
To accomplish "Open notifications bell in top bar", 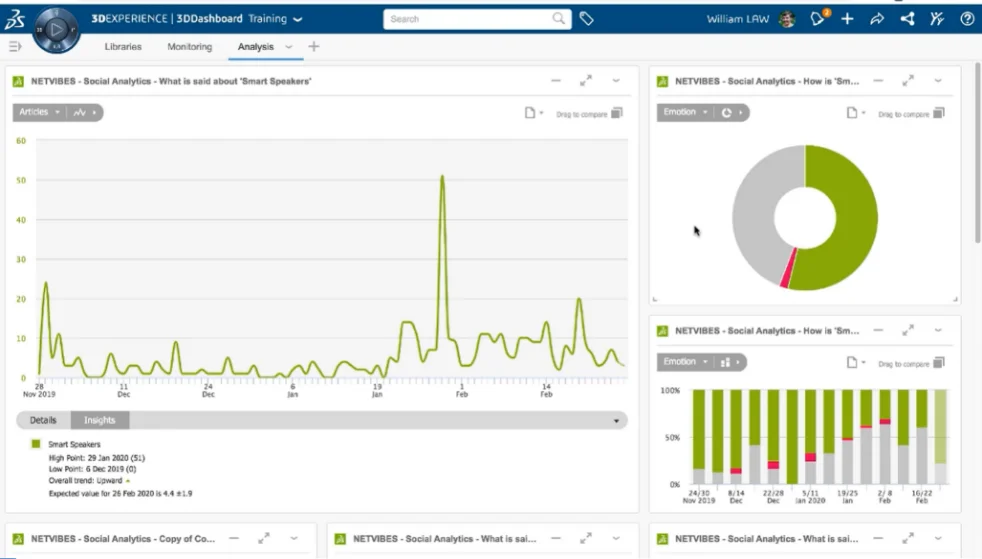I will click(819, 19).
